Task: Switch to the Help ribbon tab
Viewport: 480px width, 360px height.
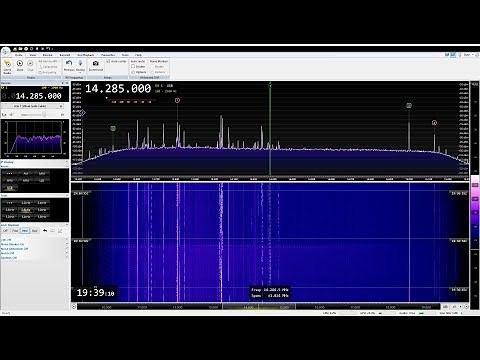Action: pos(138,55)
